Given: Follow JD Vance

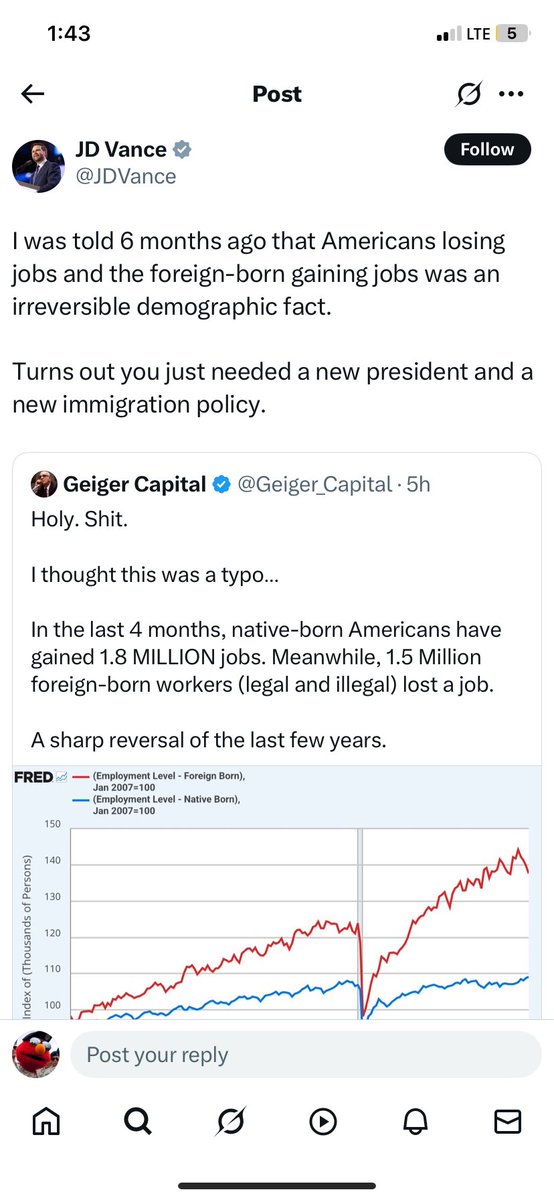Looking at the screenshot, I should (x=487, y=150).
